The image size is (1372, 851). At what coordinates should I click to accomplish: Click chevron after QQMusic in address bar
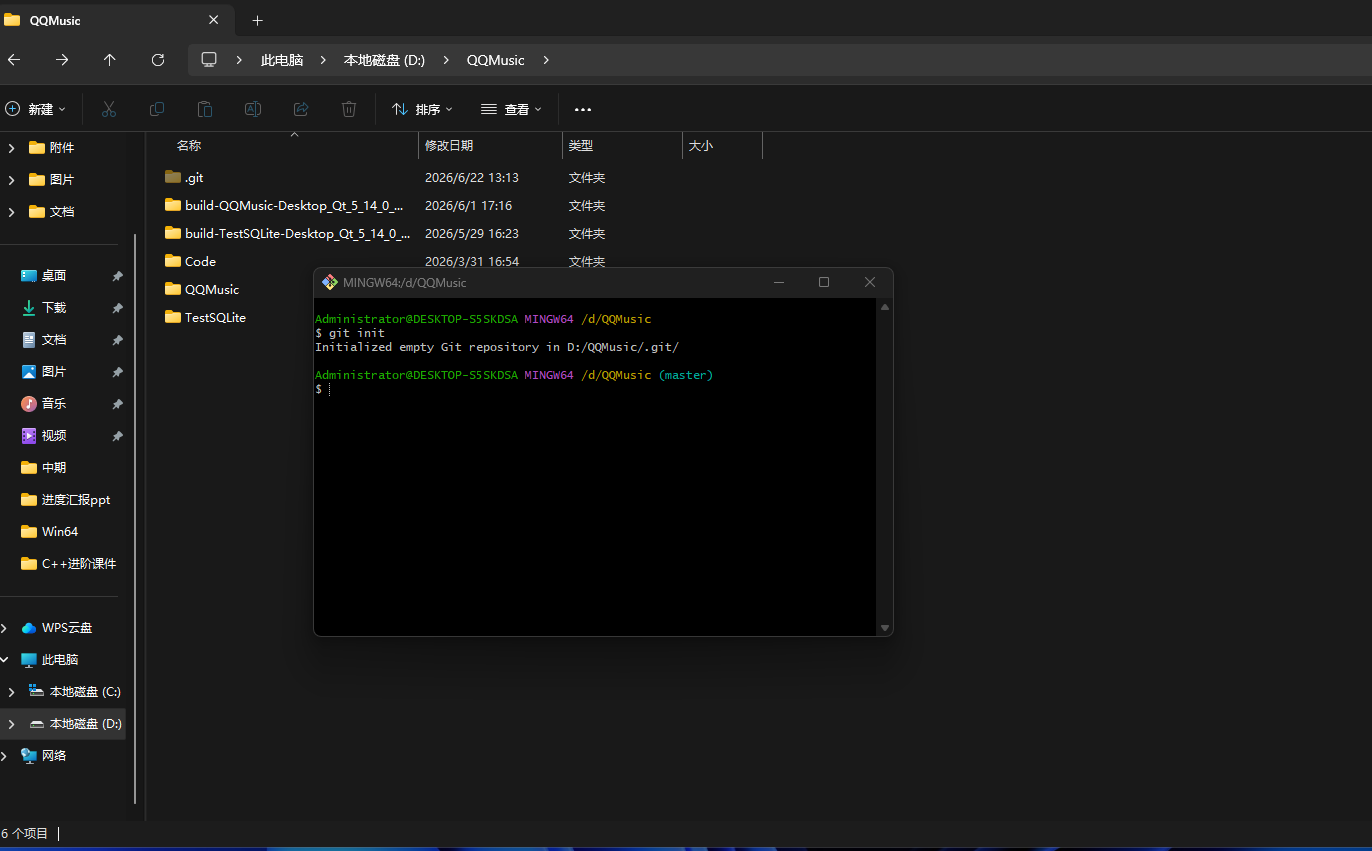coord(546,60)
